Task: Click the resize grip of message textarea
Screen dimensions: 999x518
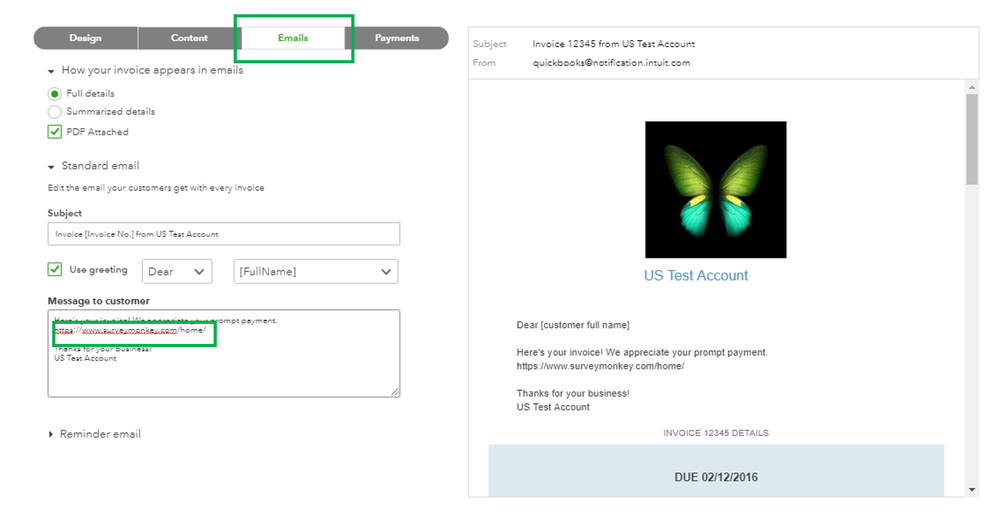Action: point(395,392)
